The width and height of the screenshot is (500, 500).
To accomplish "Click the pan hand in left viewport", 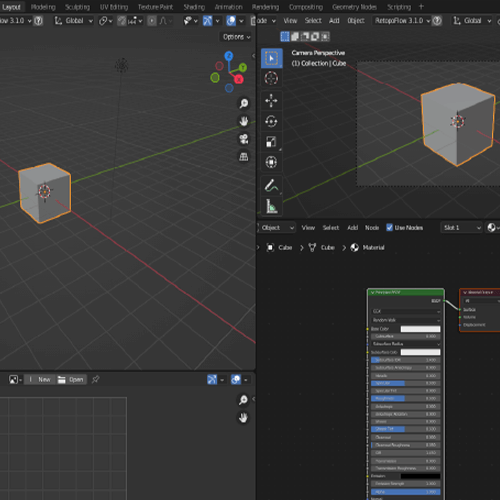I will [x=244, y=121].
